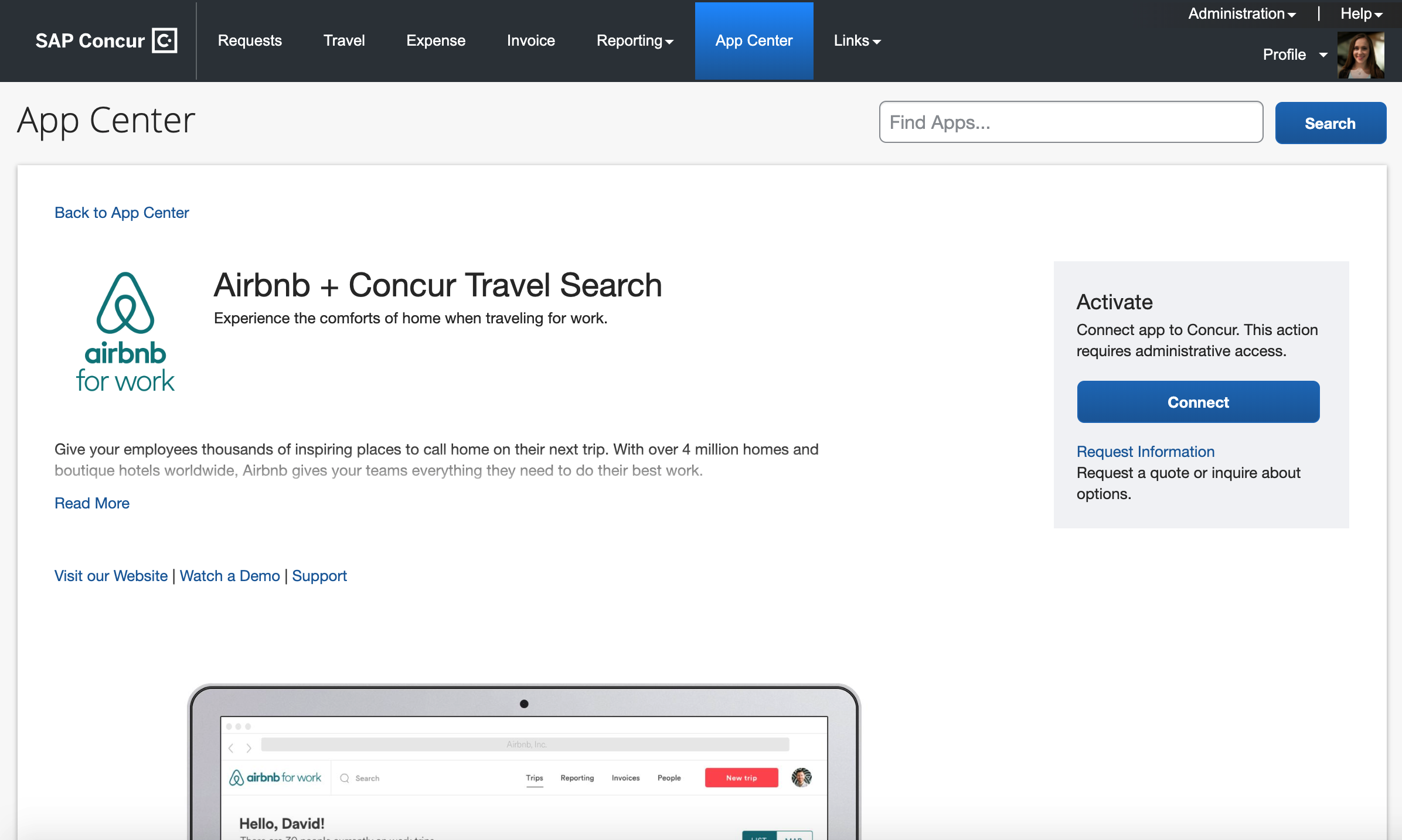Image resolution: width=1402 pixels, height=840 pixels.
Task: Go to the Travel tab
Action: [x=344, y=40]
